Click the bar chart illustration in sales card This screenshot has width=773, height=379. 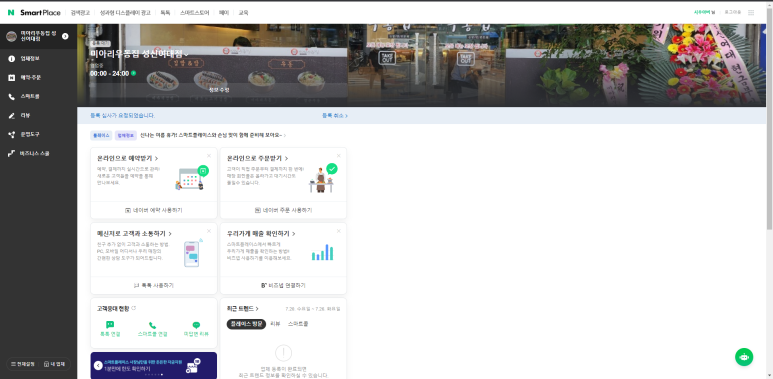(322, 252)
